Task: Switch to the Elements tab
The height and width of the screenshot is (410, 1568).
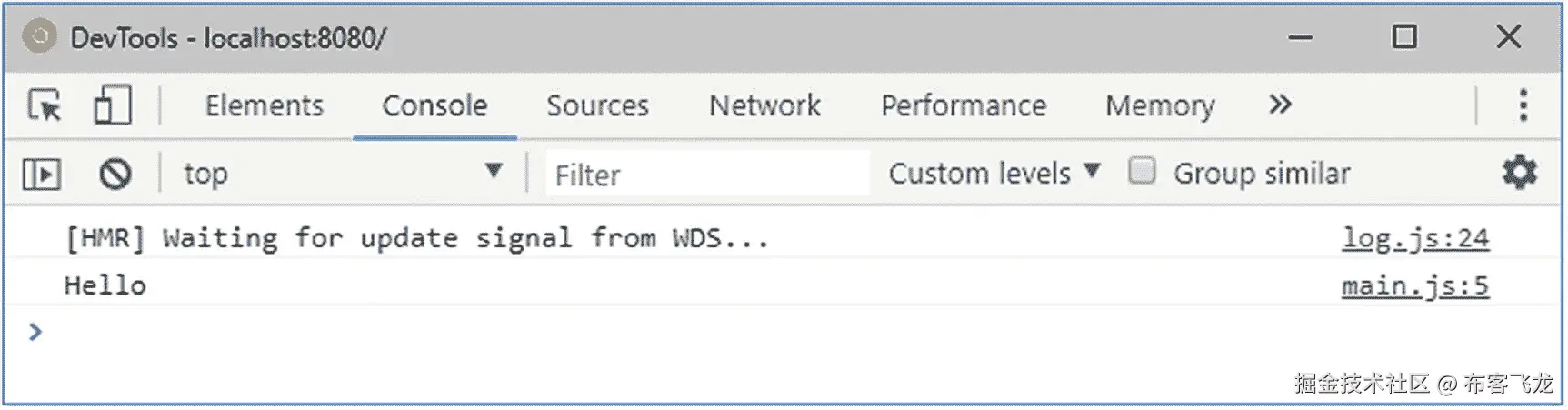Action: click(264, 105)
